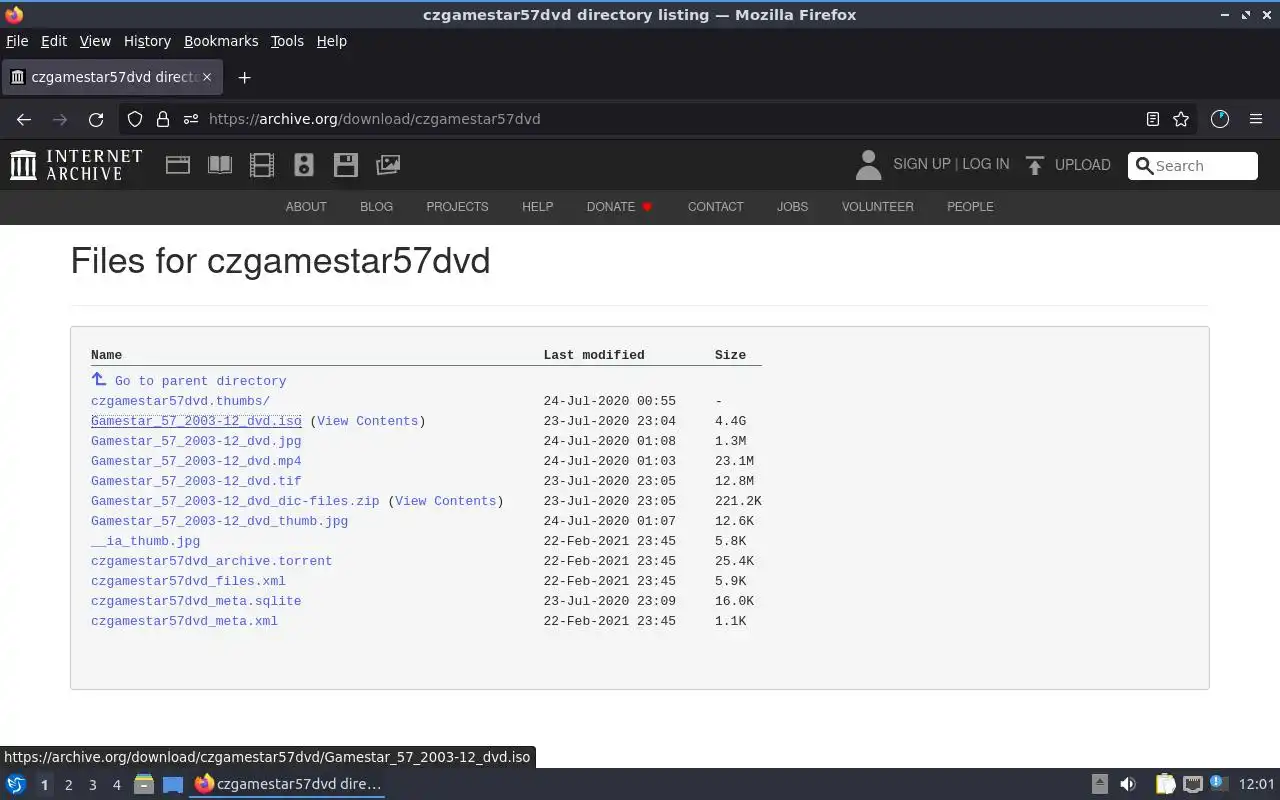Viewport: 1280px width, 800px height.
Task: Open the CONTACT nav link
Action: tap(715, 207)
